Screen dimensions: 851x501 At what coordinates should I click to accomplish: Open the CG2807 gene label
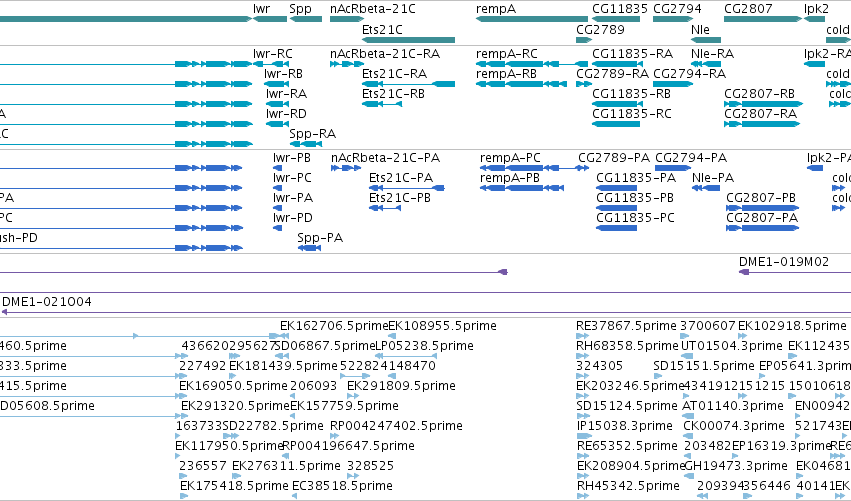coord(748,9)
